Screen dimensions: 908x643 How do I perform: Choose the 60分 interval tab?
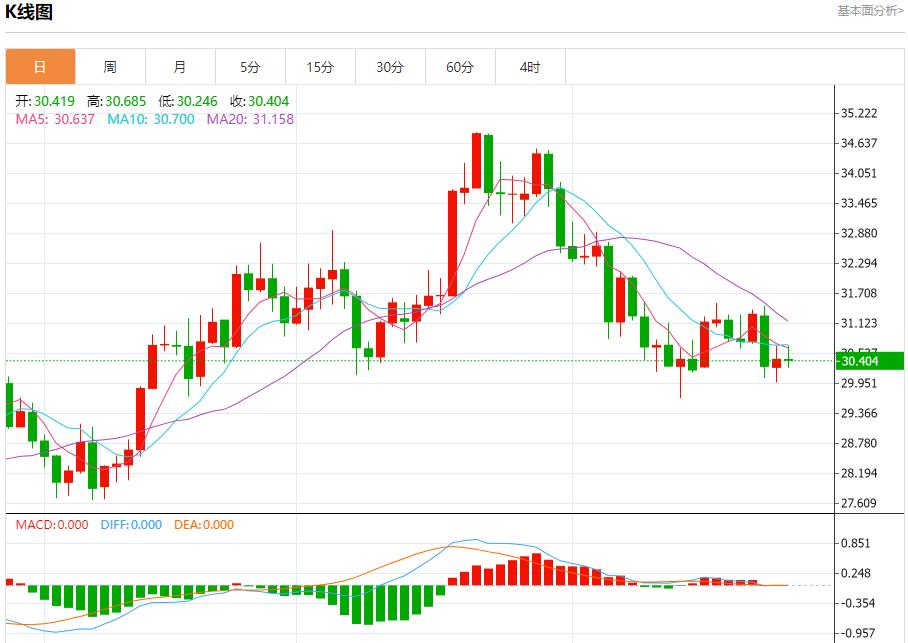coord(460,67)
